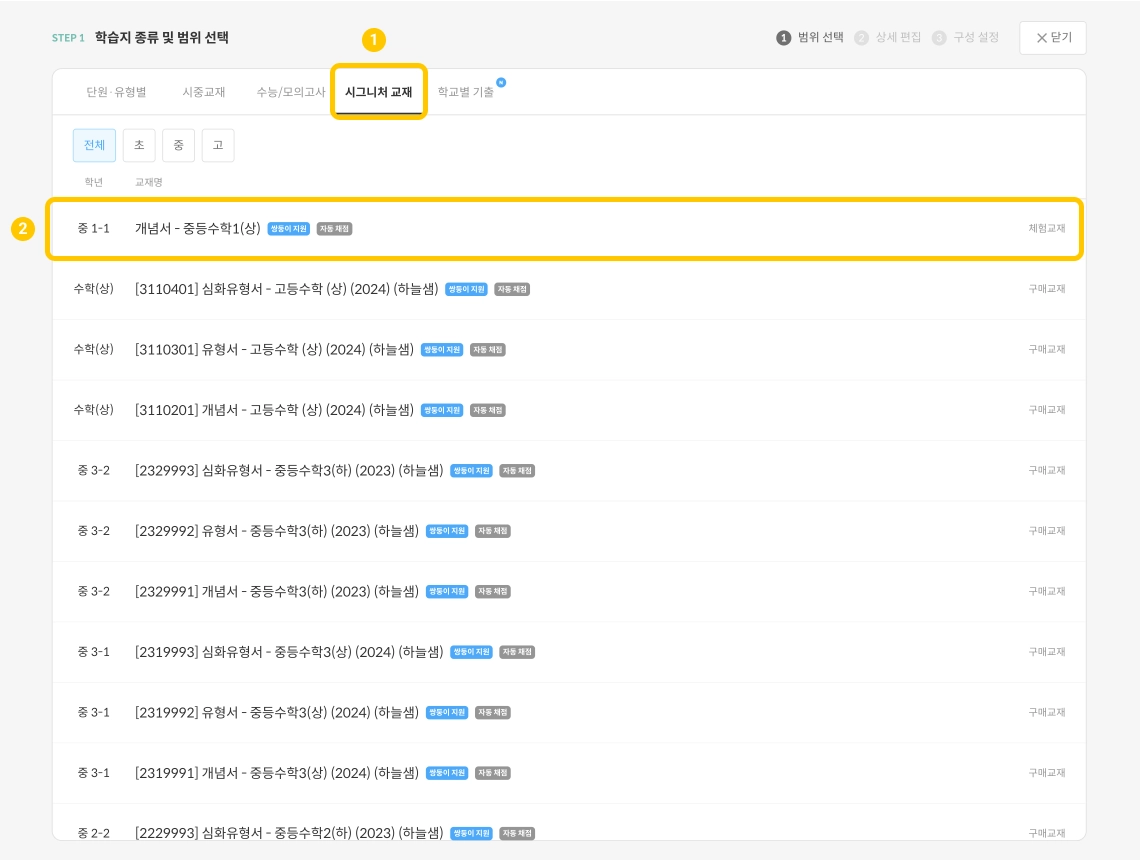The image size is (1140, 860).
Task: Click 쌍둥이 지원 badge on [2329993] row
Action: pyautogui.click(x=471, y=470)
